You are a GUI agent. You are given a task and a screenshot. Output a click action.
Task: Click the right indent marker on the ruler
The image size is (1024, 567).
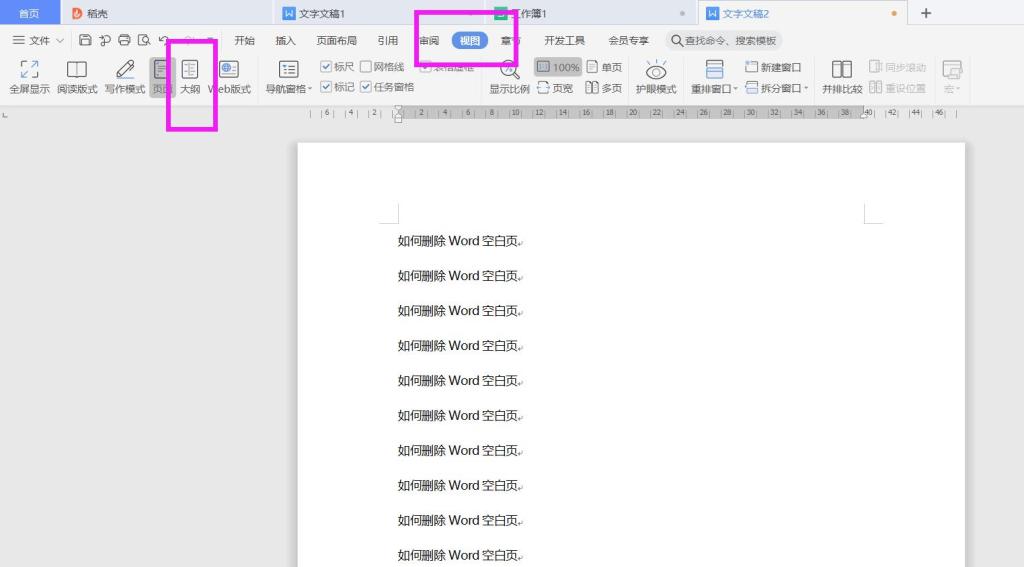click(864, 115)
